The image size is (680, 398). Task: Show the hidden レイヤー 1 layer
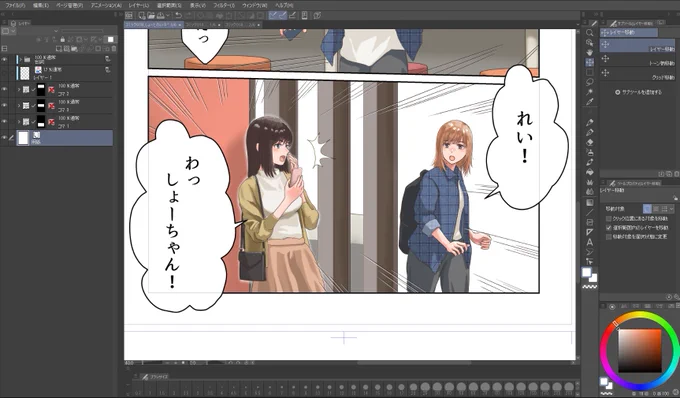pos(4,73)
